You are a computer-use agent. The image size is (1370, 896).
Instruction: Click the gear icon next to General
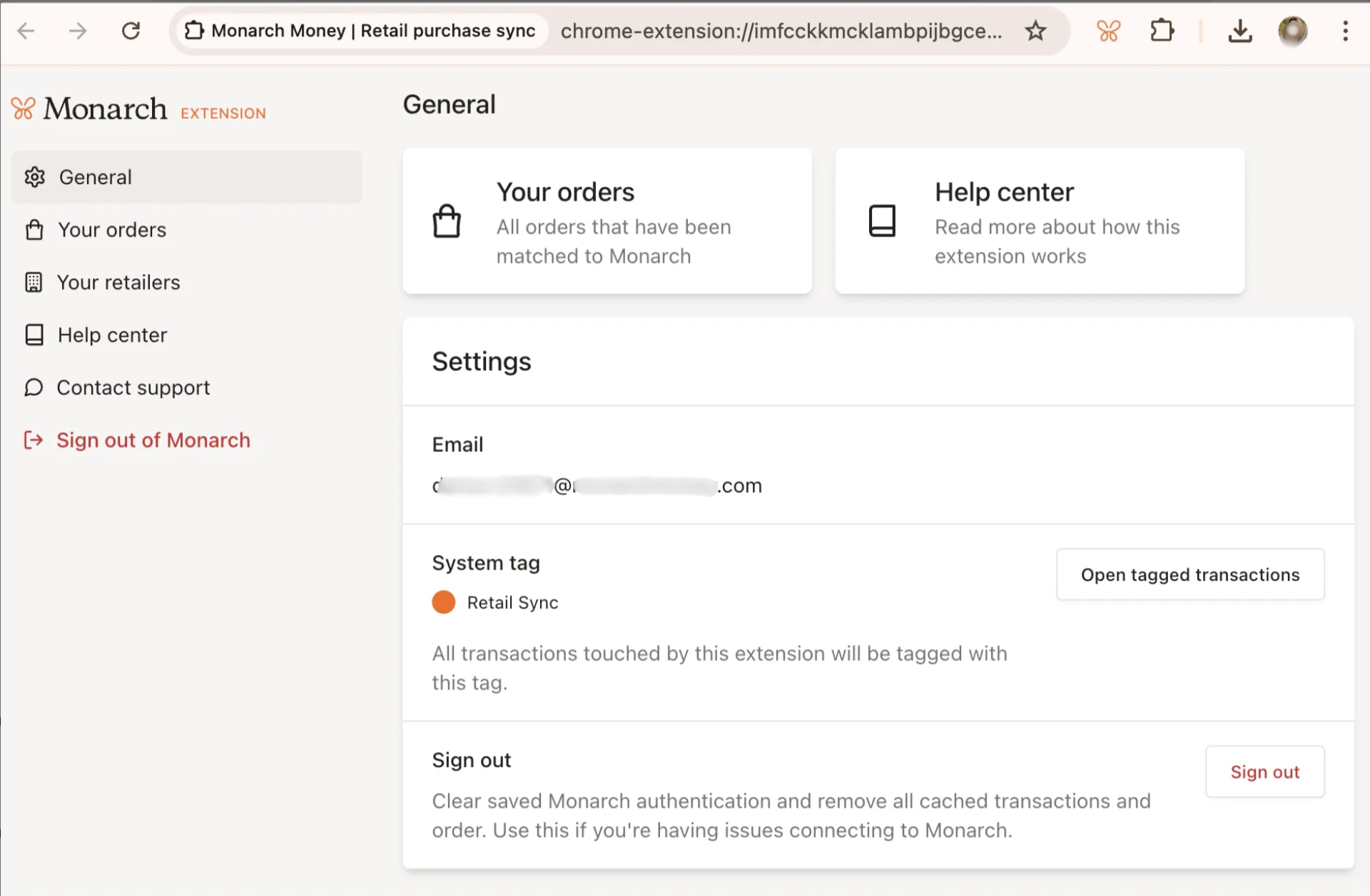[x=35, y=177]
